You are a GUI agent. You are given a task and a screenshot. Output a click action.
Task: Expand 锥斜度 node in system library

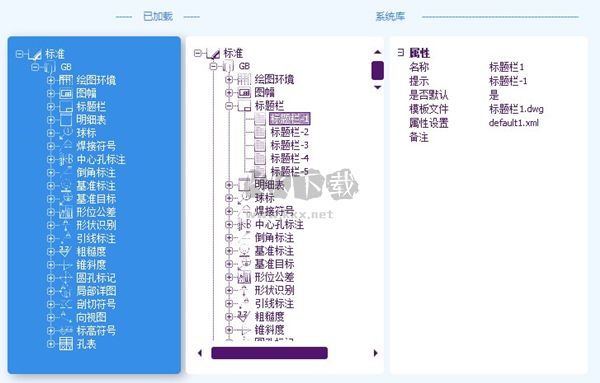tap(229, 329)
